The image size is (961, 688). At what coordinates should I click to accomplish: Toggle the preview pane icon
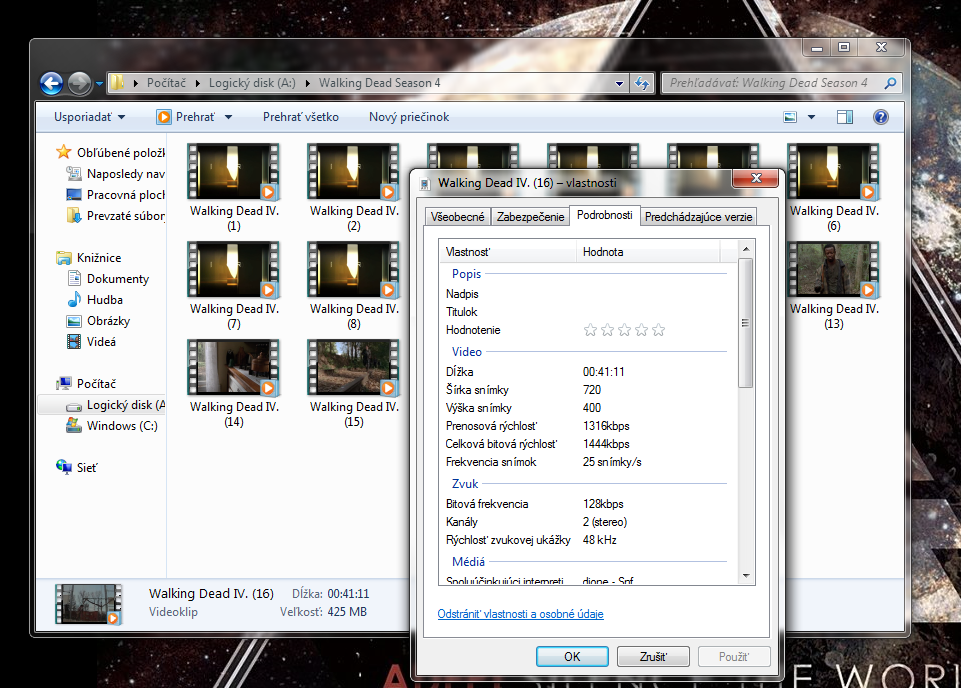[844, 117]
